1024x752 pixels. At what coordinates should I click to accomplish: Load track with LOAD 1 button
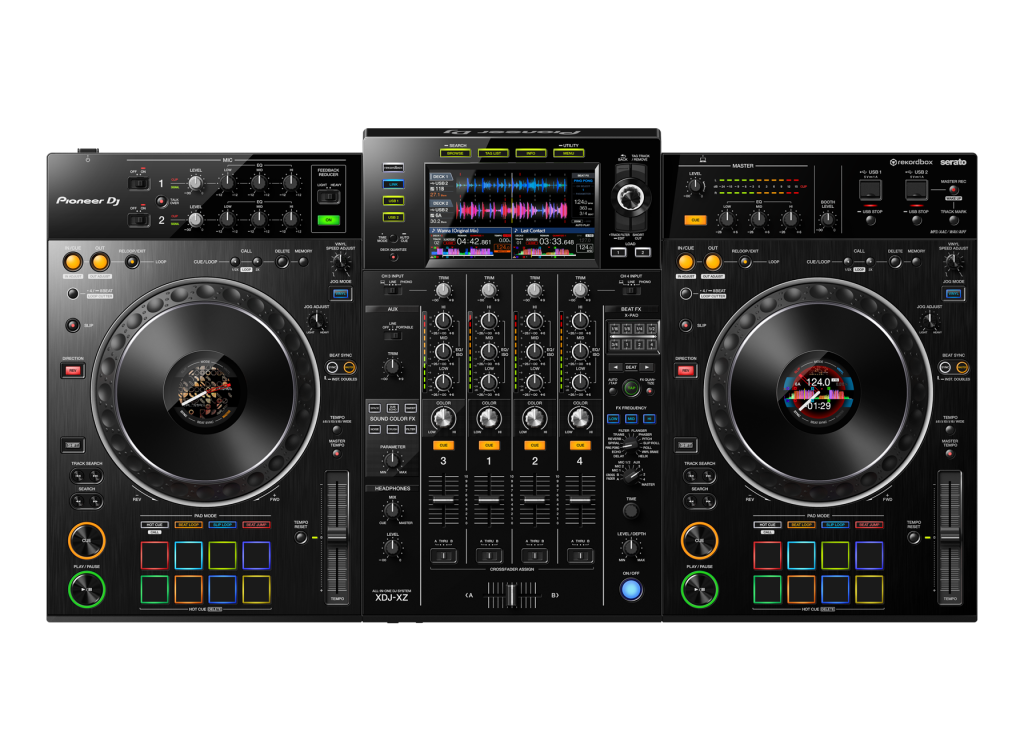(x=618, y=252)
